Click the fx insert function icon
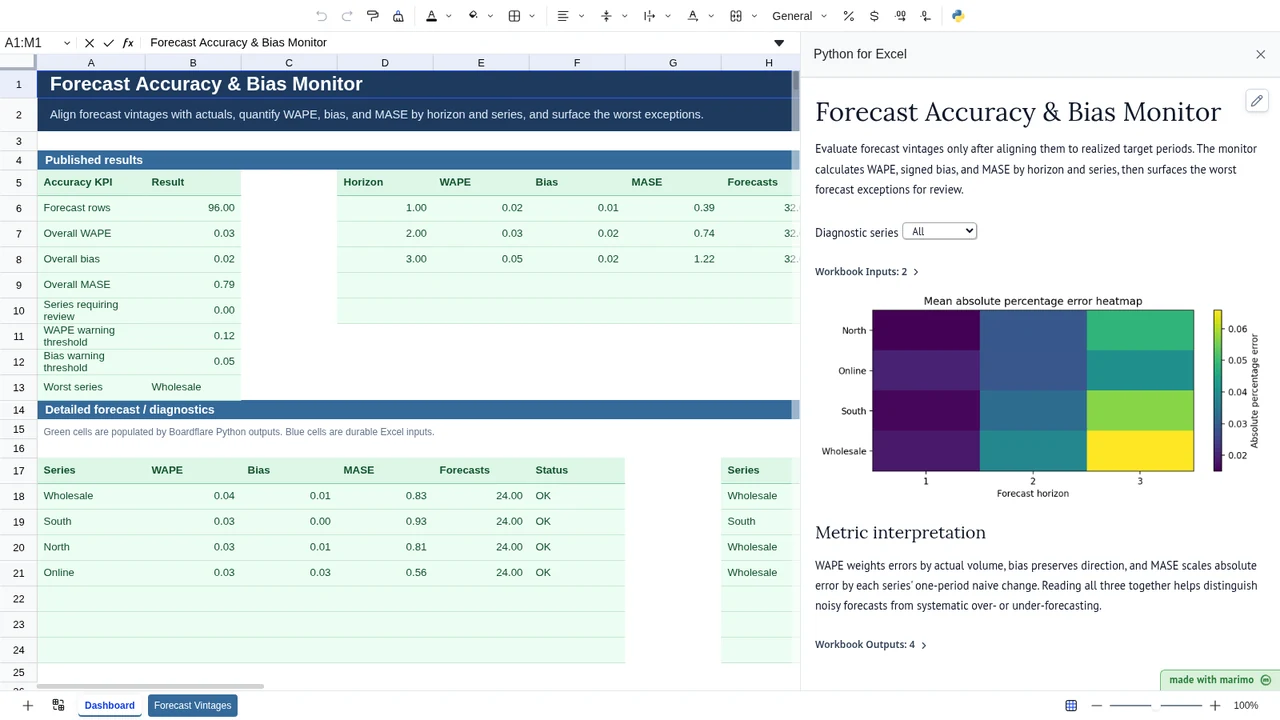The height and width of the screenshot is (720, 1280). (128, 43)
